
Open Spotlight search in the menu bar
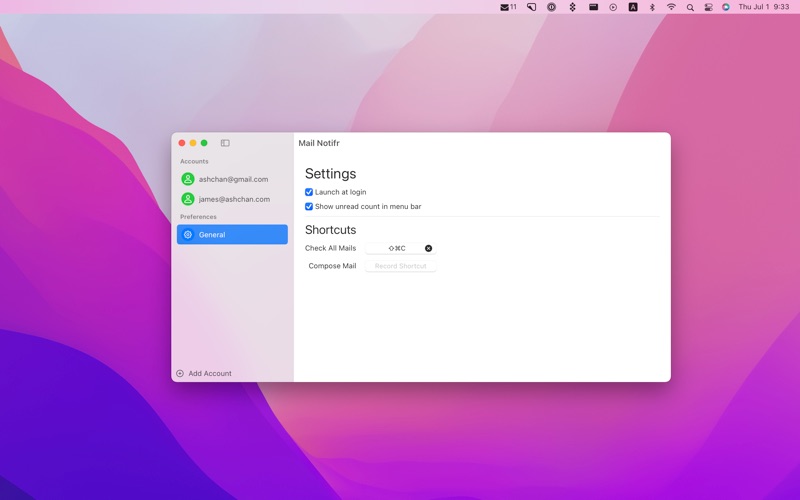[690, 7]
